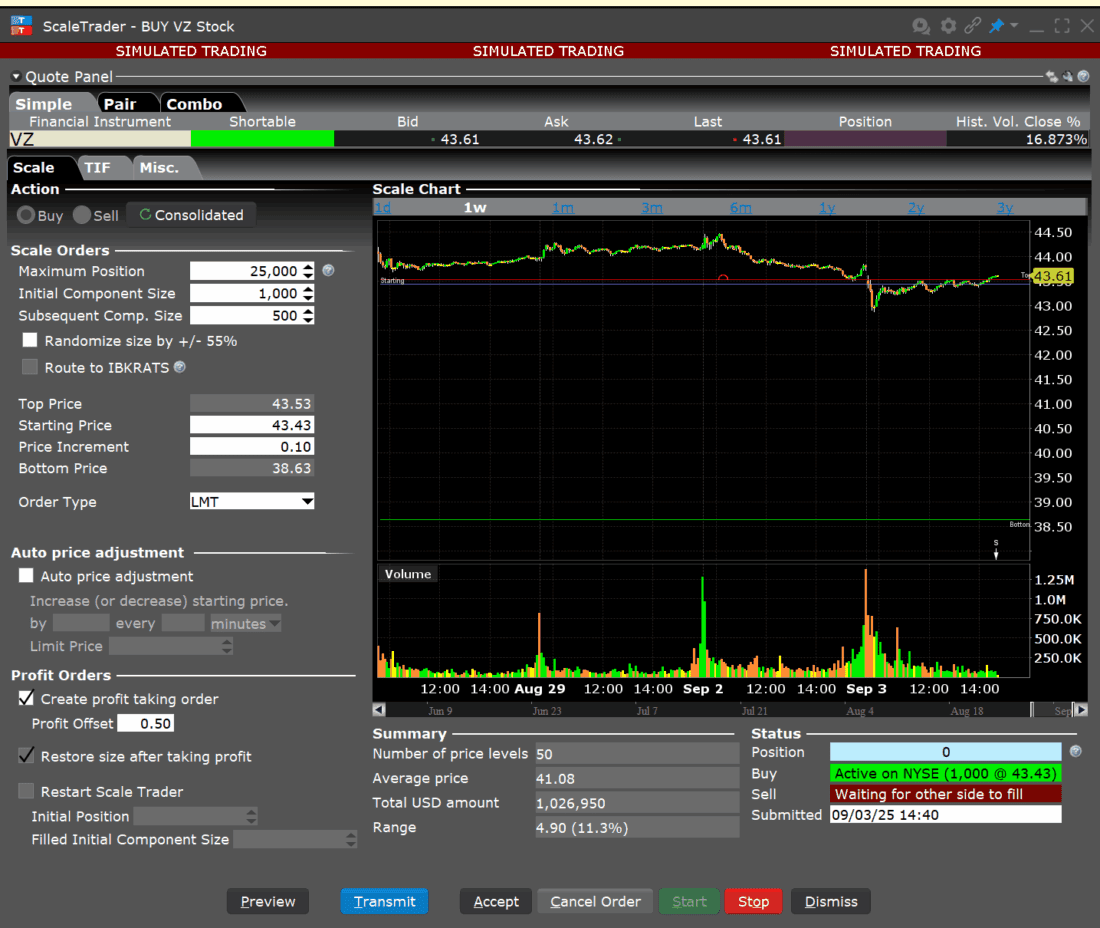Select the Combo quote tab
The height and width of the screenshot is (928, 1100).
tap(194, 104)
